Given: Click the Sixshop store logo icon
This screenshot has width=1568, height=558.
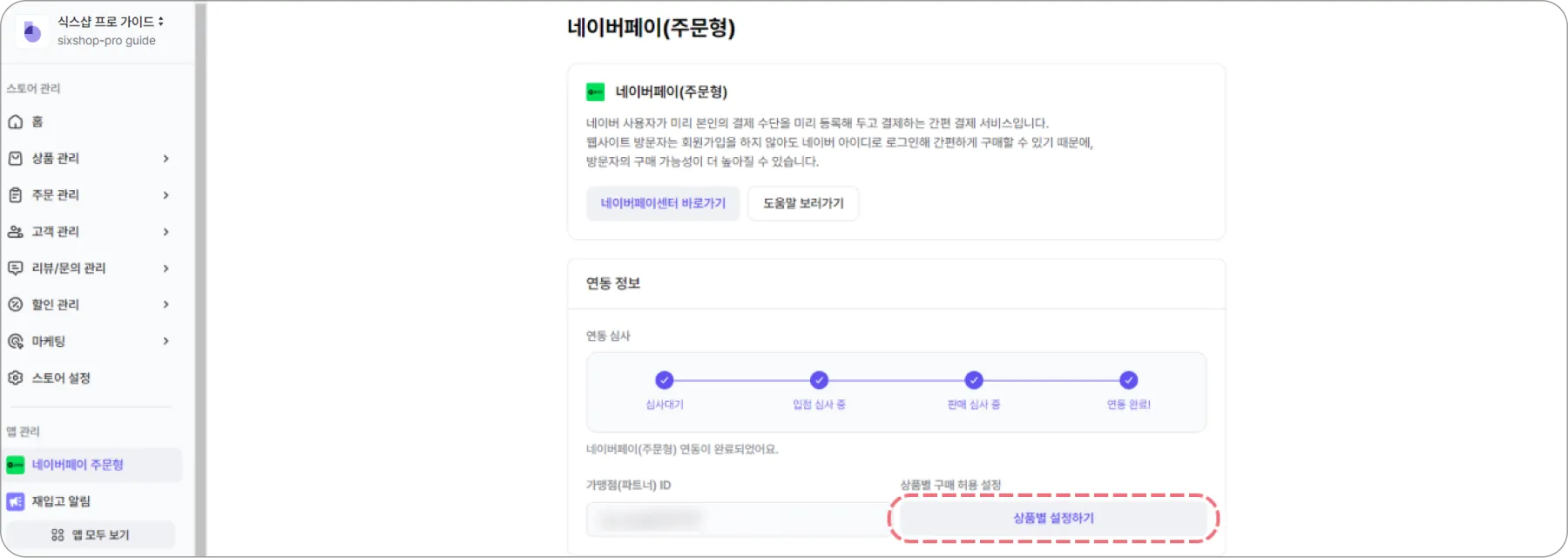Looking at the screenshot, I should pos(32,32).
